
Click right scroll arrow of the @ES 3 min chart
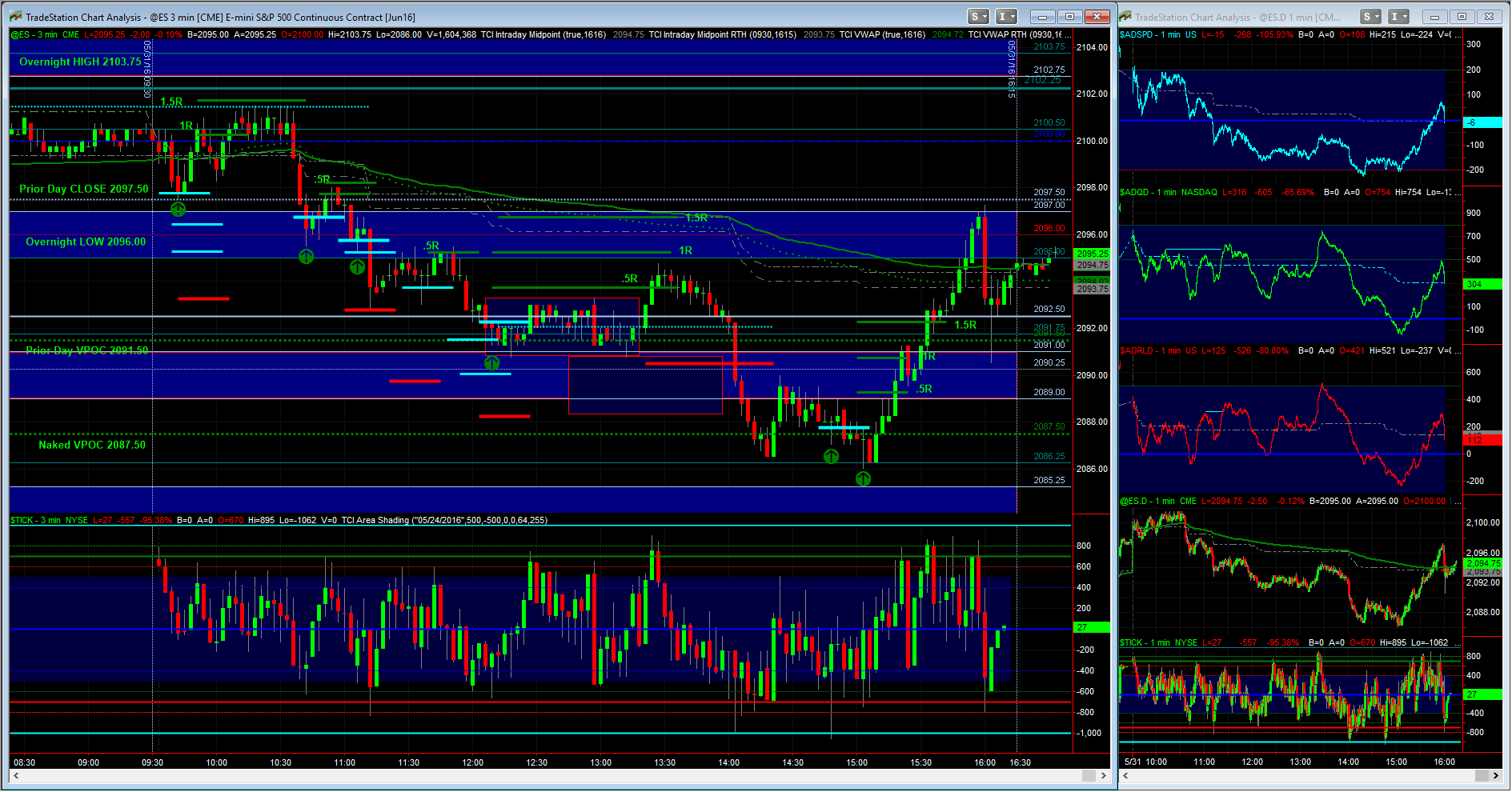pyautogui.click(x=1104, y=775)
